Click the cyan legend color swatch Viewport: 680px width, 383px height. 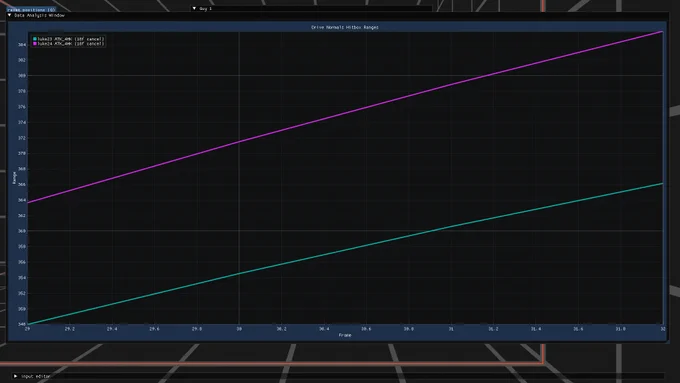pyautogui.click(x=35, y=39)
